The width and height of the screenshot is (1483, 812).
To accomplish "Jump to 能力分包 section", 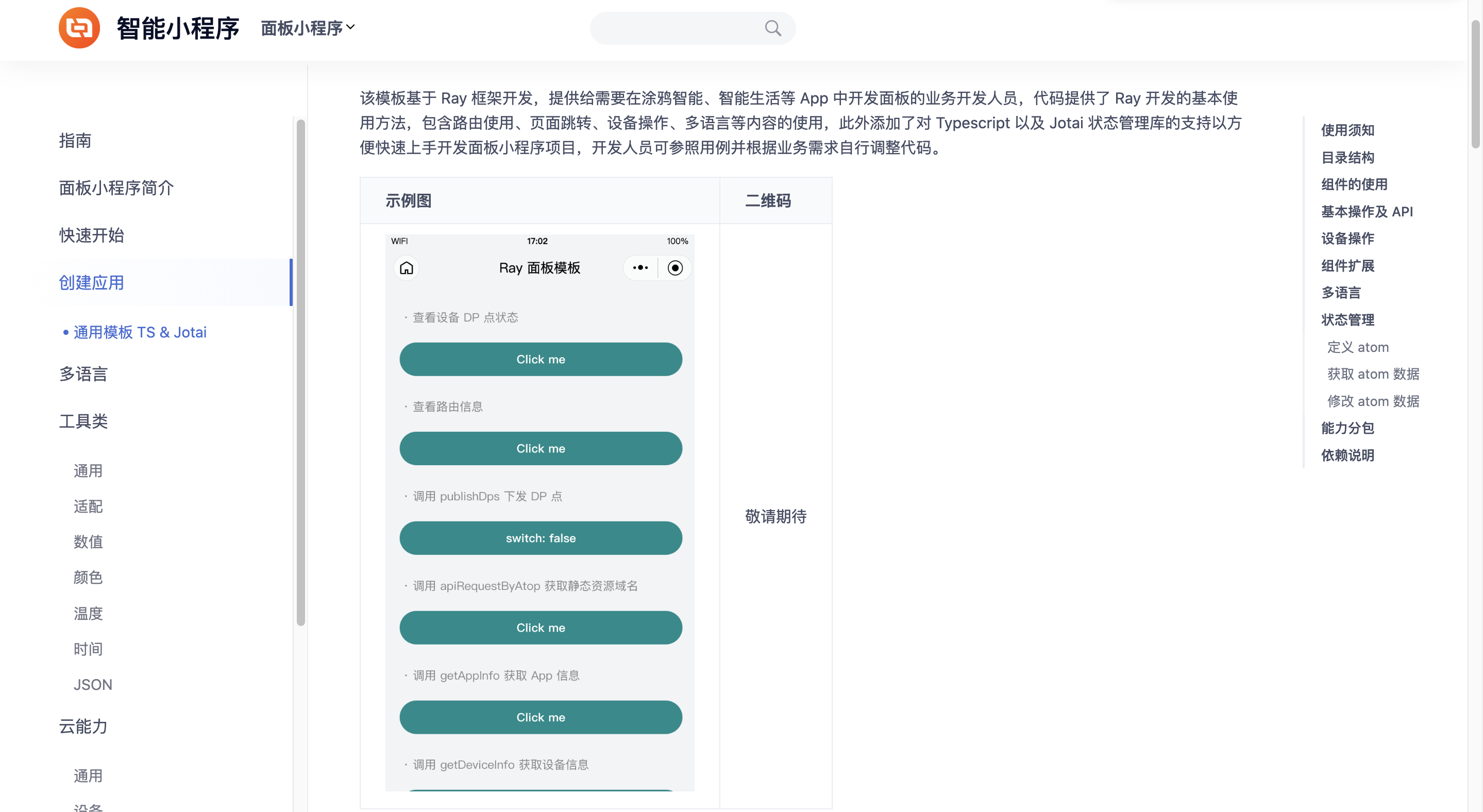I will coord(1347,428).
